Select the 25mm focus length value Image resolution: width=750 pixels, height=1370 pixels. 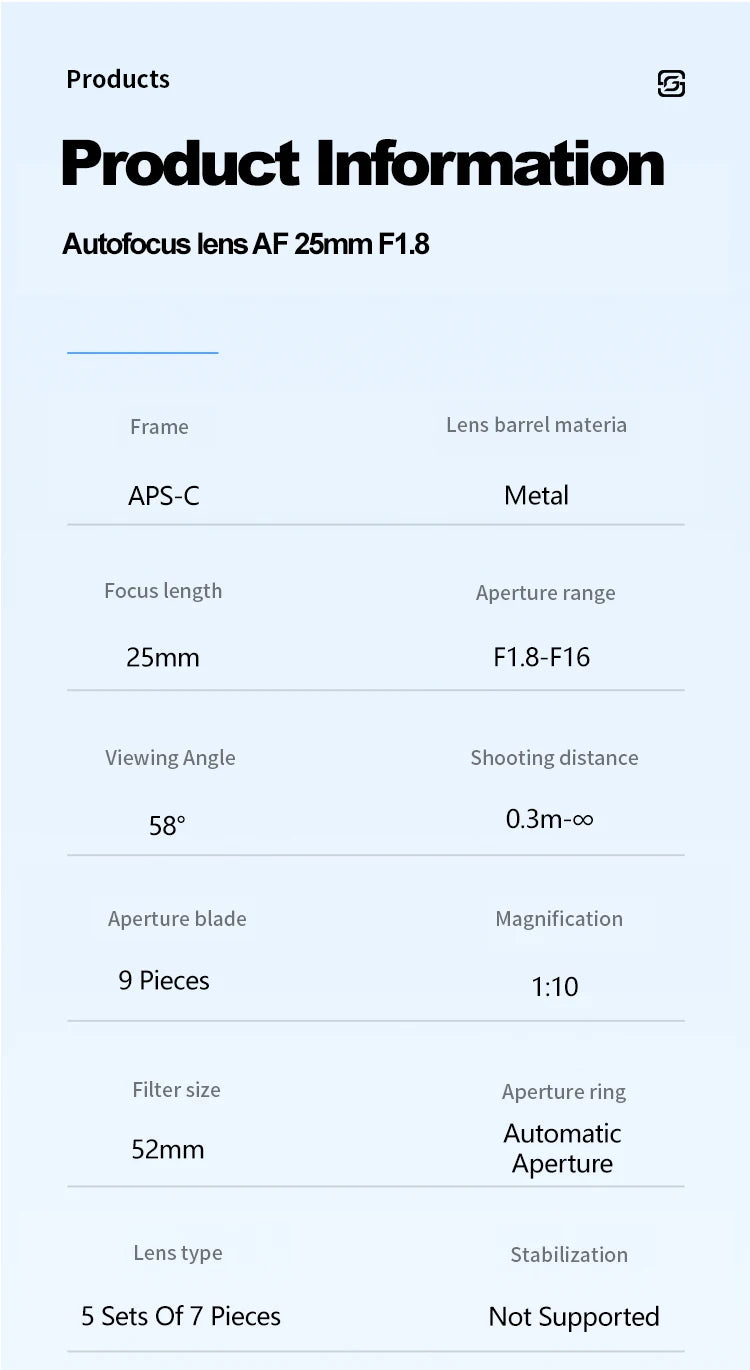163,657
